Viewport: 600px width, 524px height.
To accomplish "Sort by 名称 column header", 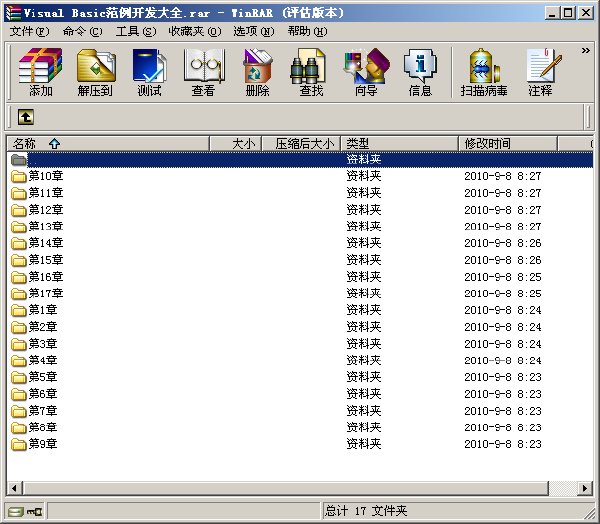I will (x=108, y=144).
